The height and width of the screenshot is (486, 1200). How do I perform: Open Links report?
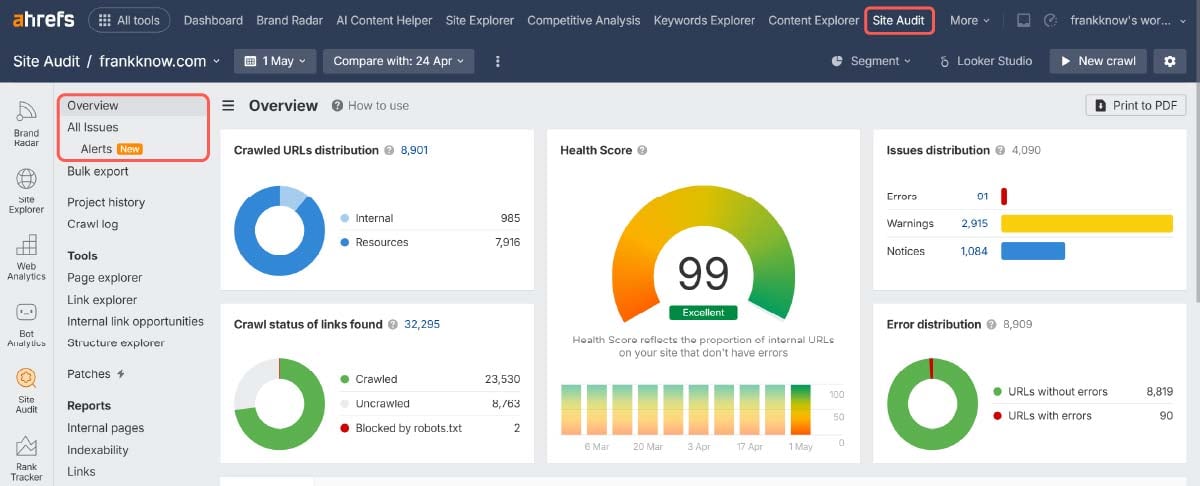(x=82, y=472)
